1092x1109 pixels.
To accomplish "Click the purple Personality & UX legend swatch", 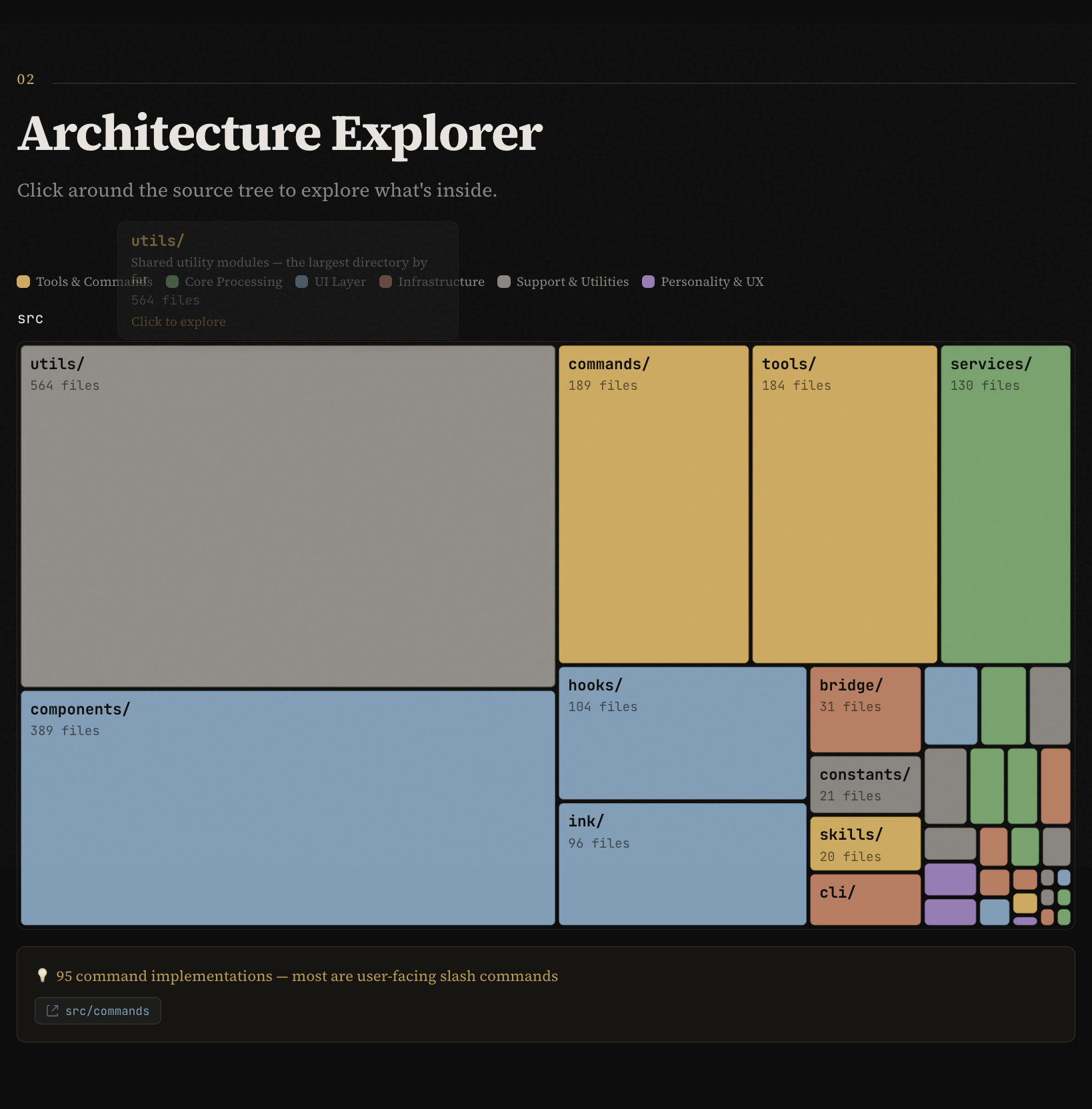I will [648, 282].
